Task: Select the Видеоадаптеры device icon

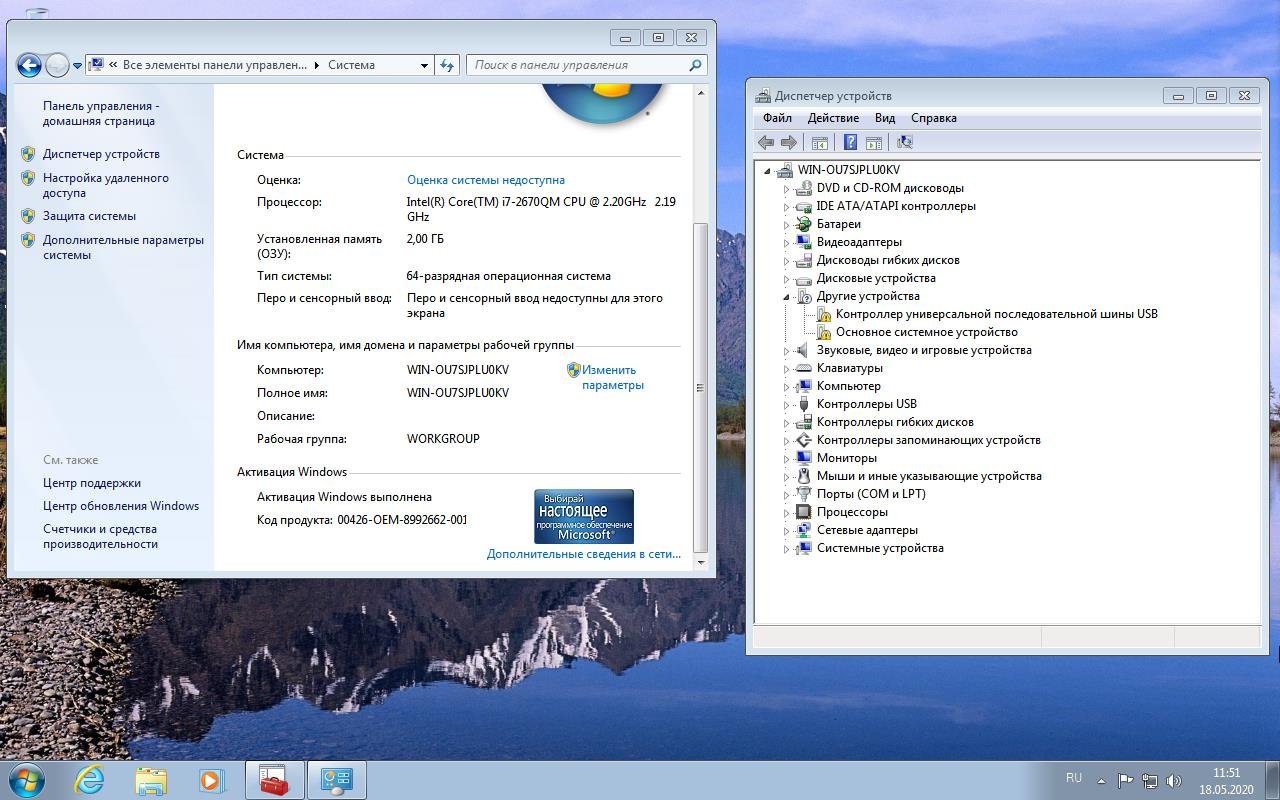Action: [804, 242]
